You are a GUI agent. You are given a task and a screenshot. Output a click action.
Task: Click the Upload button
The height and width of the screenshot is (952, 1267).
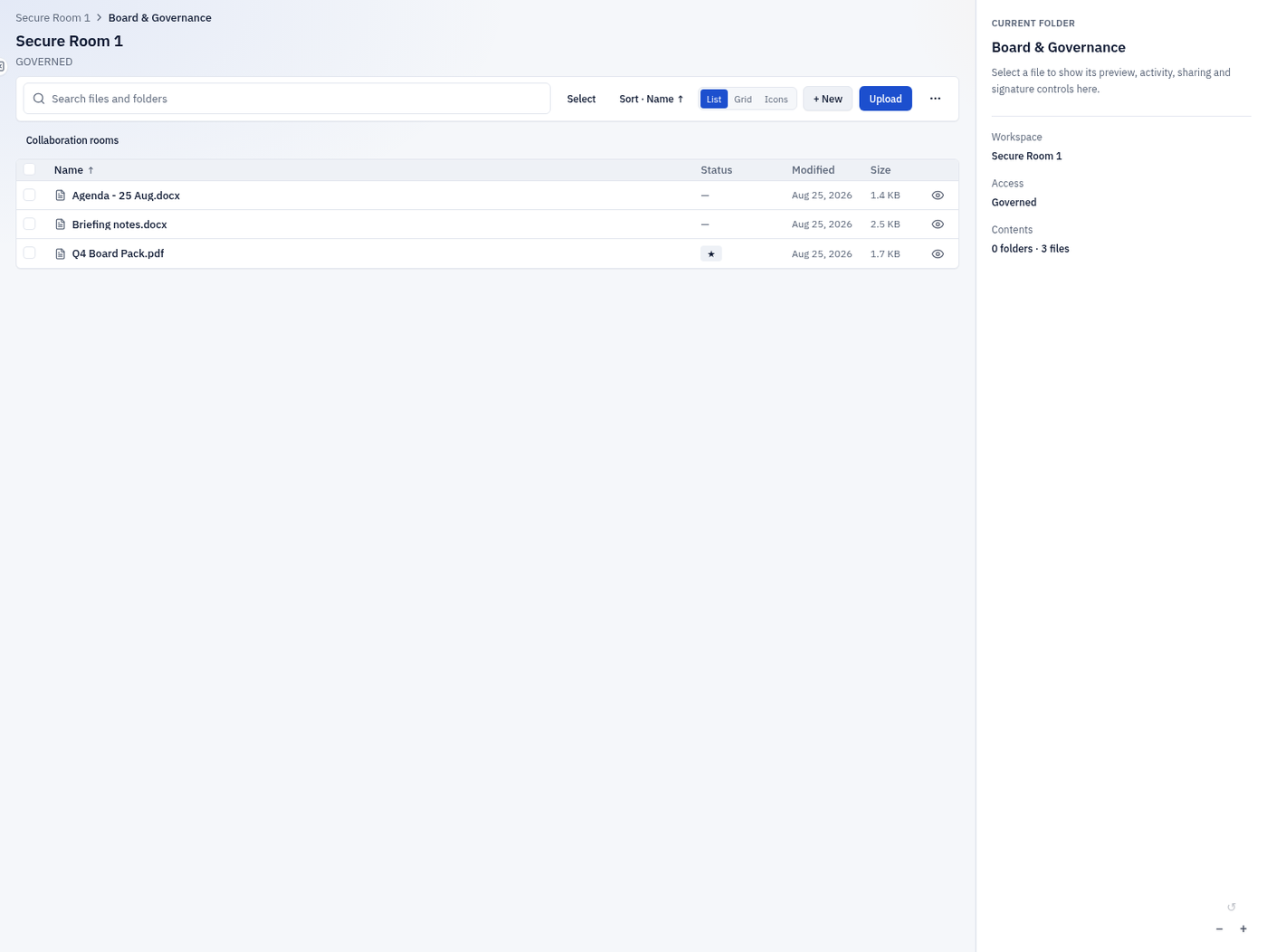(885, 99)
